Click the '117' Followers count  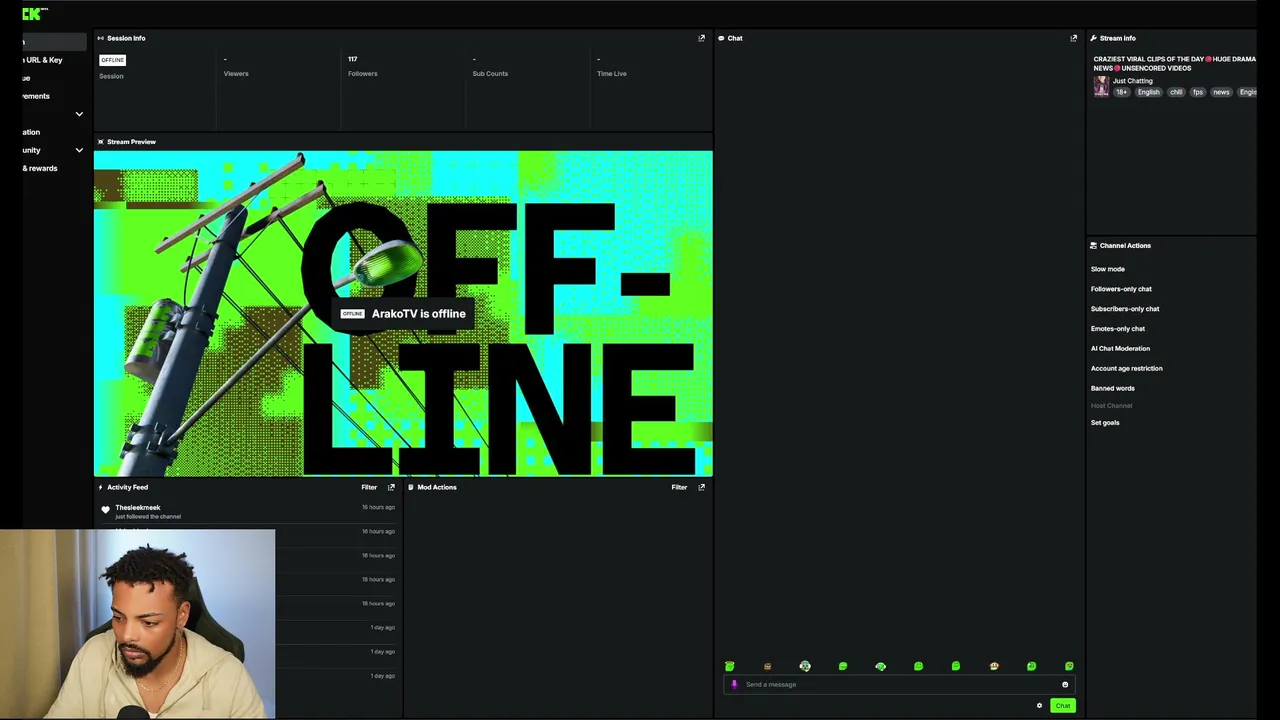click(352, 59)
